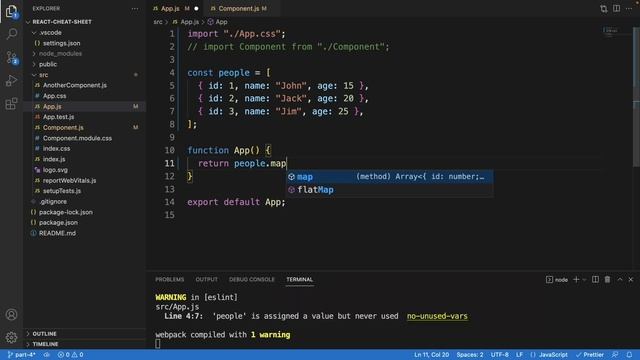Click the compare changes icon in editor toolbar

603,9
